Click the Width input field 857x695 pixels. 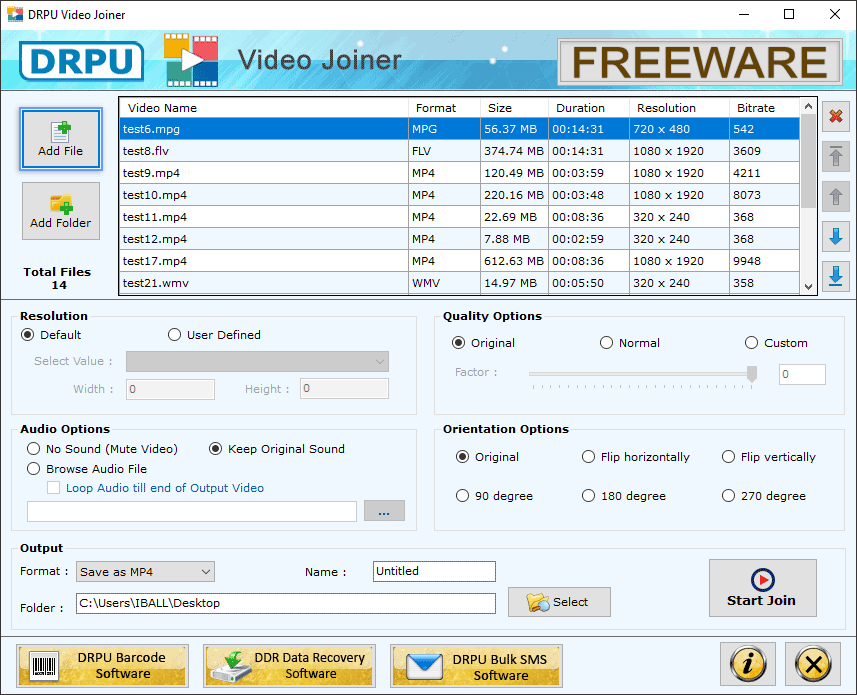tap(171, 389)
